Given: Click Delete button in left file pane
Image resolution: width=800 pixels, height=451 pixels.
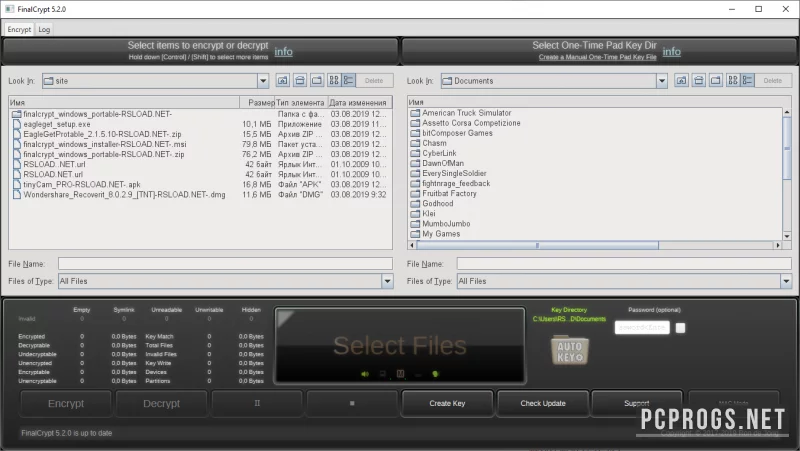Looking at the screenshot, I should point(374,81).
